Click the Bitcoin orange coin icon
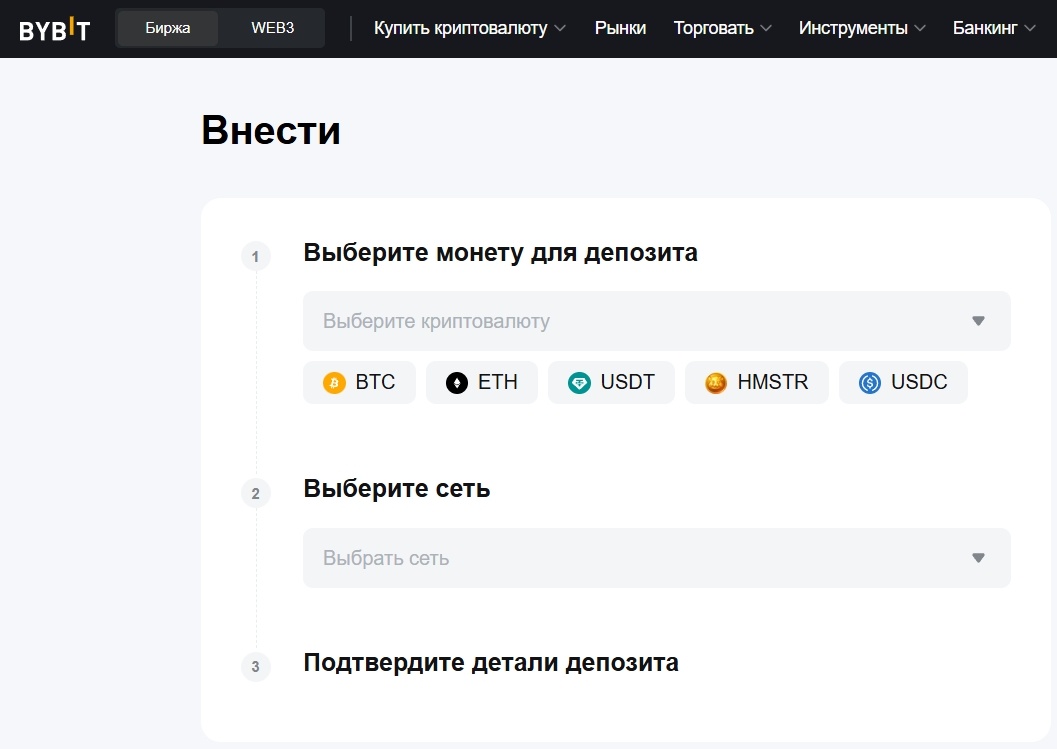Image resolution: width=1057 pixels, height=749 pixels. click(334, 383)
